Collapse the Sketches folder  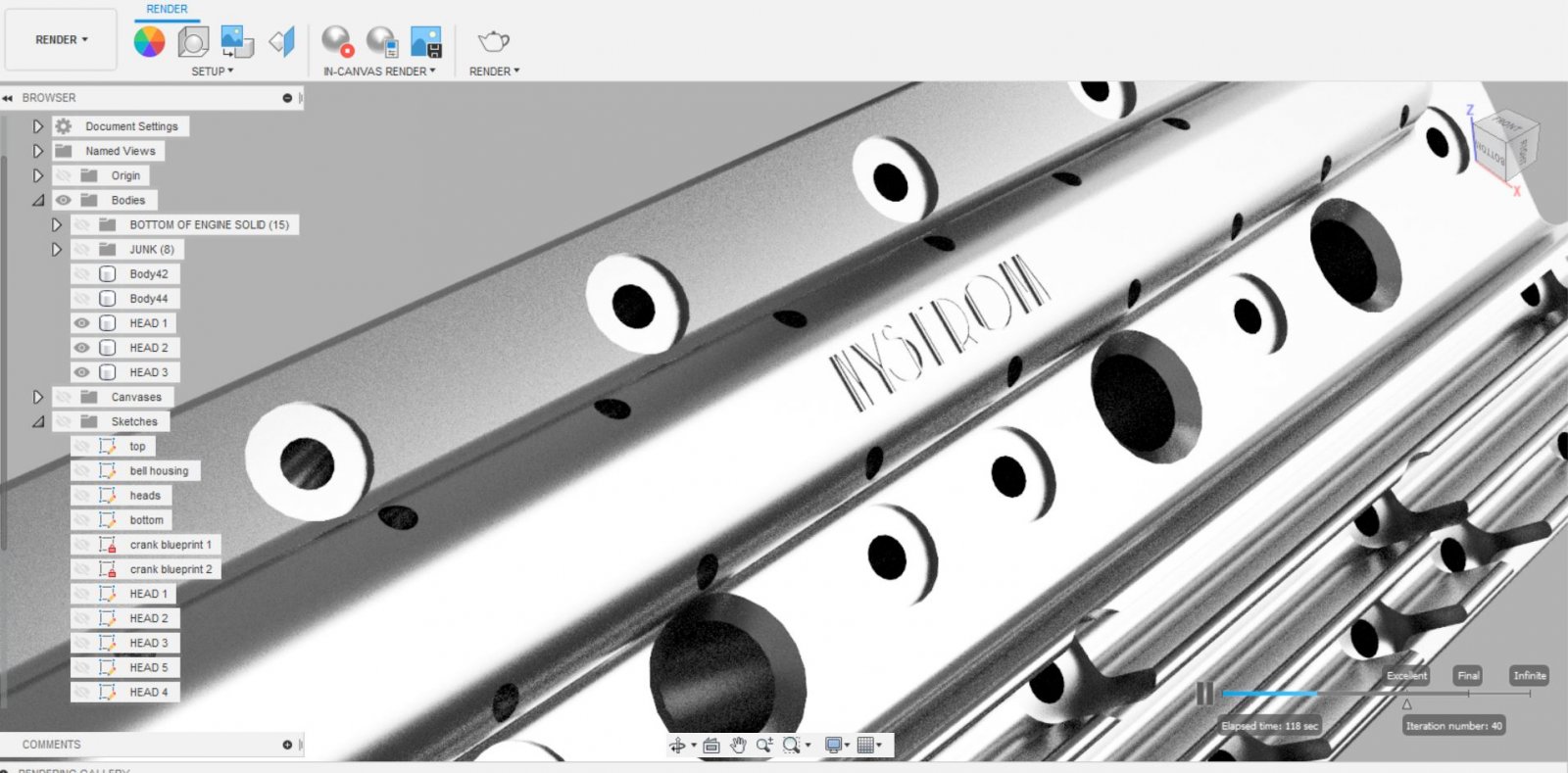(x=37, y=421)
